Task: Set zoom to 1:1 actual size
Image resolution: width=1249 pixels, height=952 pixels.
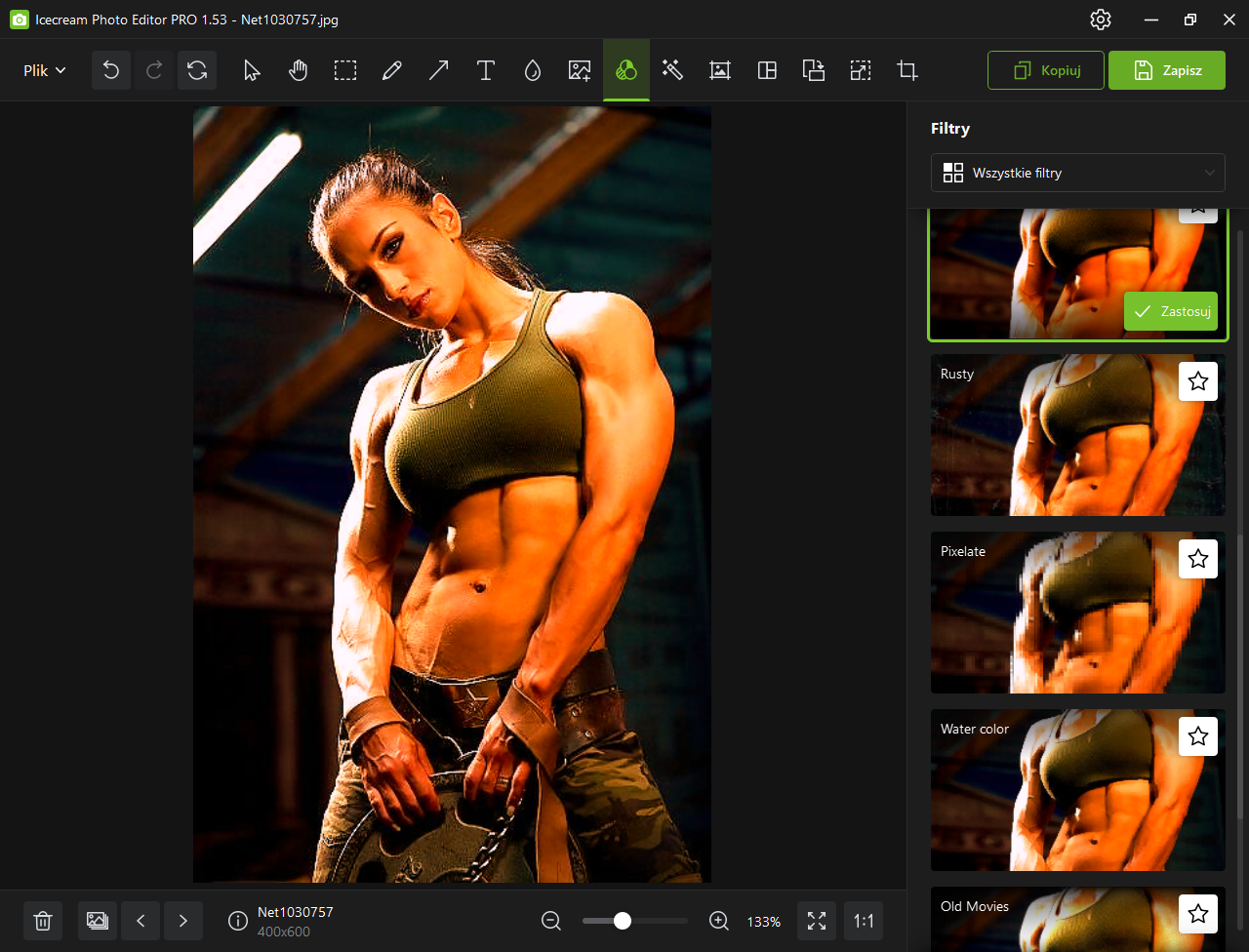Action: point(864,921)
